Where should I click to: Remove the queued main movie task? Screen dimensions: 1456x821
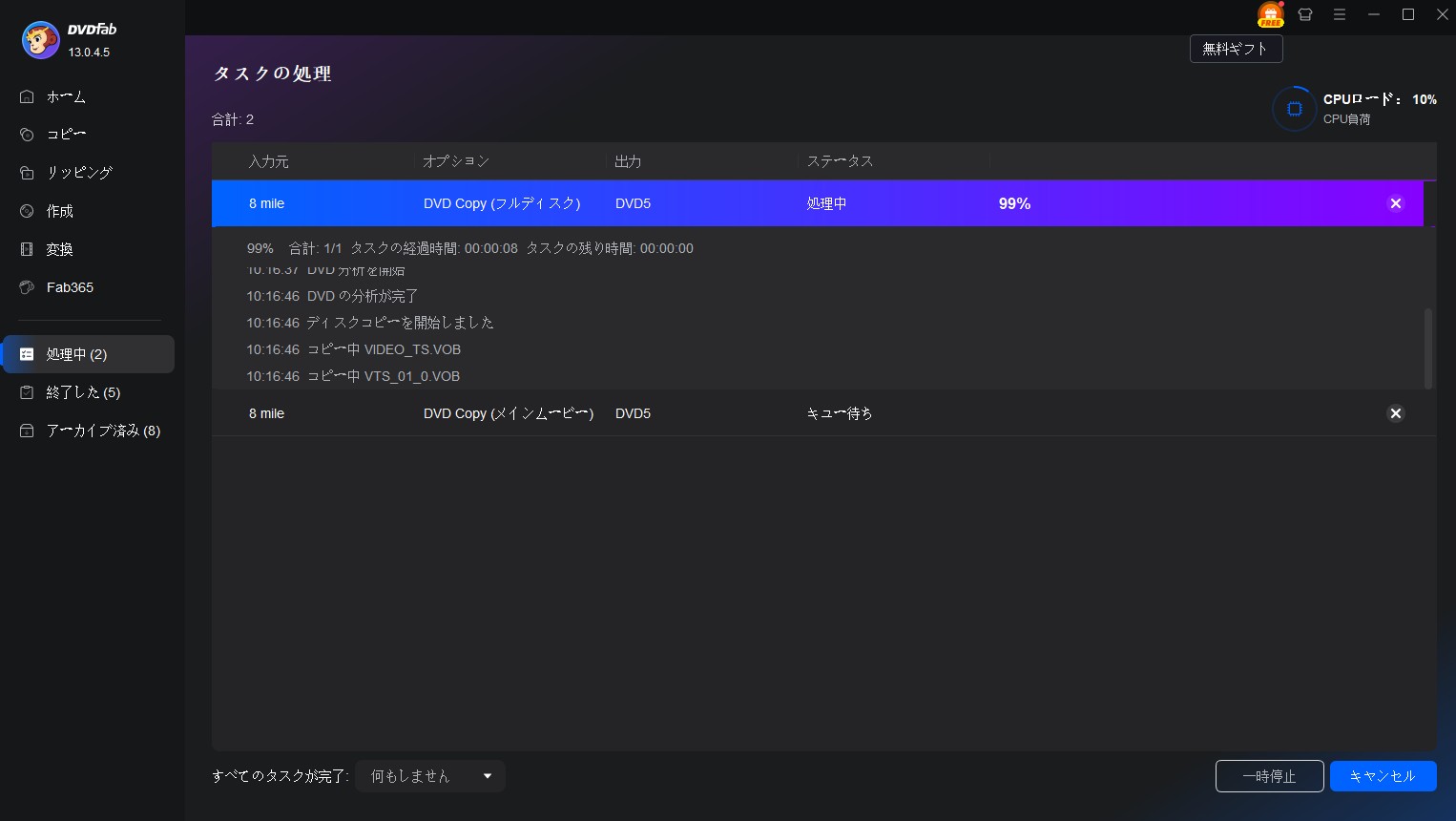1395,413
